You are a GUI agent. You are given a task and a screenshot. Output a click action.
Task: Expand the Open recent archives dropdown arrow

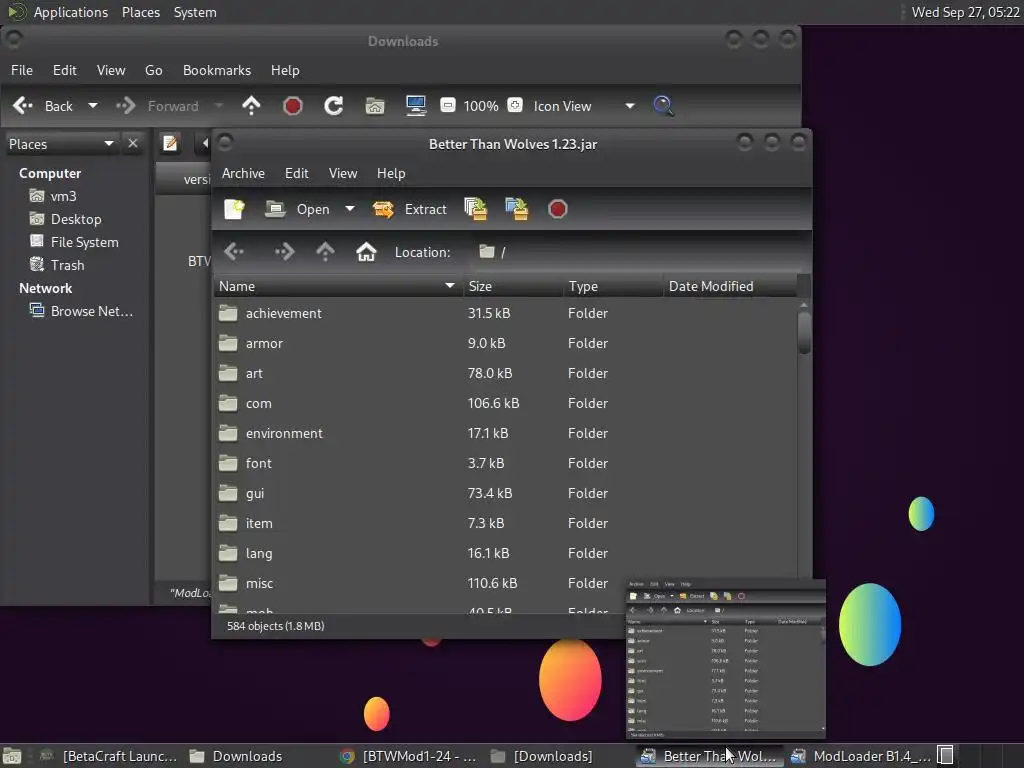[350, 209]
